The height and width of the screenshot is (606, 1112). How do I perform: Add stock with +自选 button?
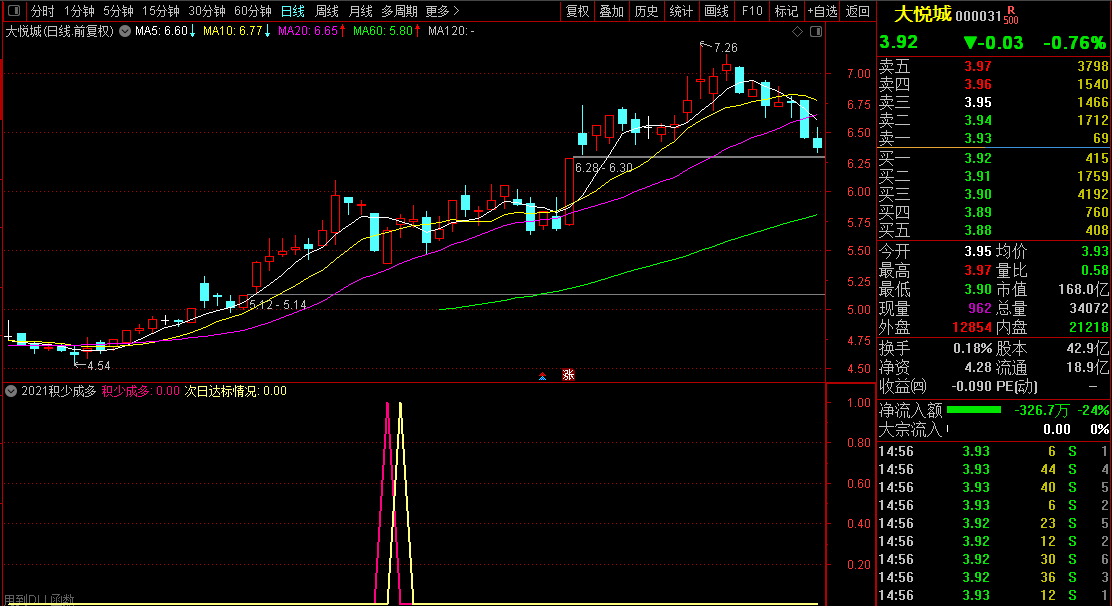coord(821,11)
